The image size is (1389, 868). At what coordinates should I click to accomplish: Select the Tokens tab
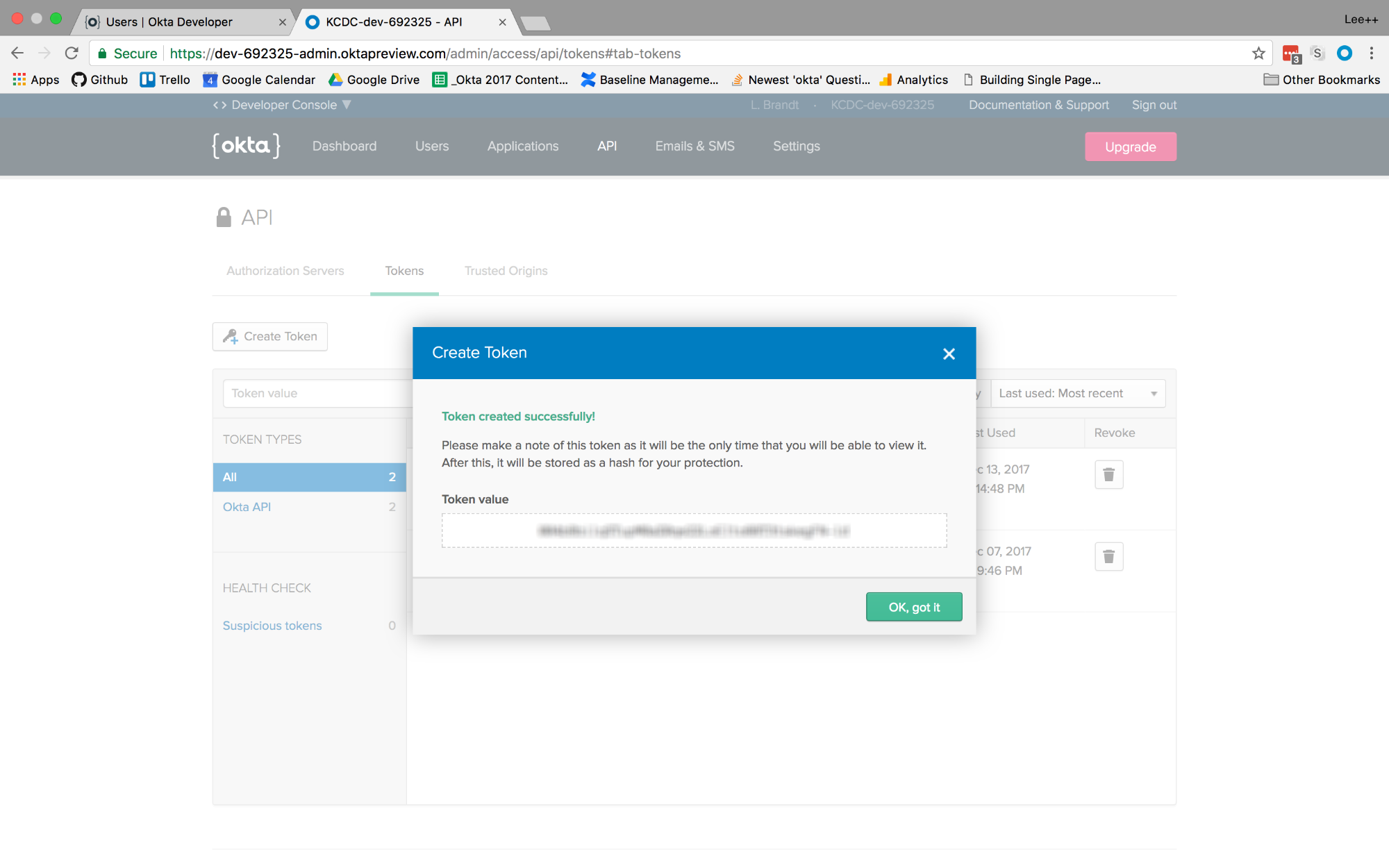[404, 270]
